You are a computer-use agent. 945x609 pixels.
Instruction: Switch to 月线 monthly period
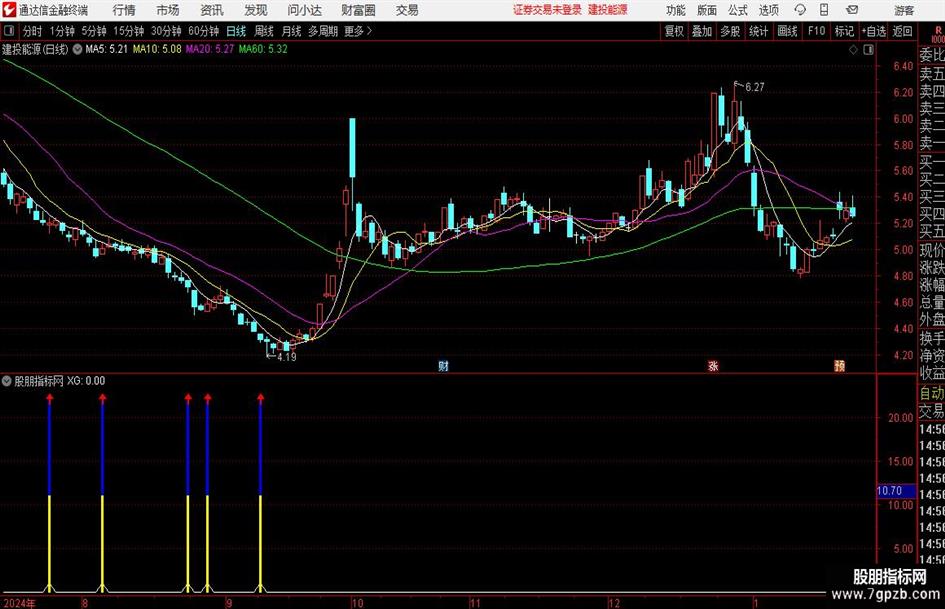click(x=292, y=31)
